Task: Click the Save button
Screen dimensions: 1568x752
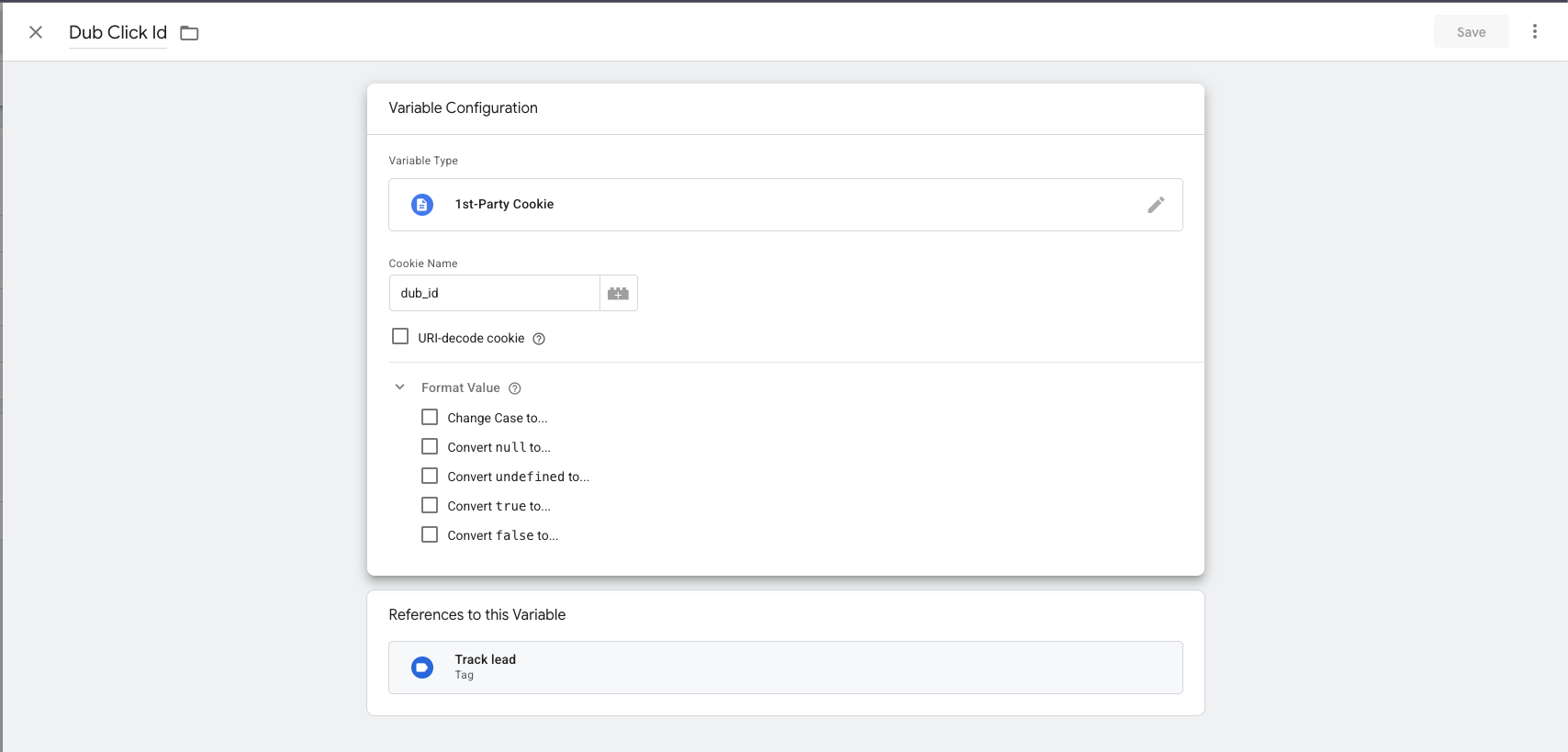Action: coord(1471,32)
